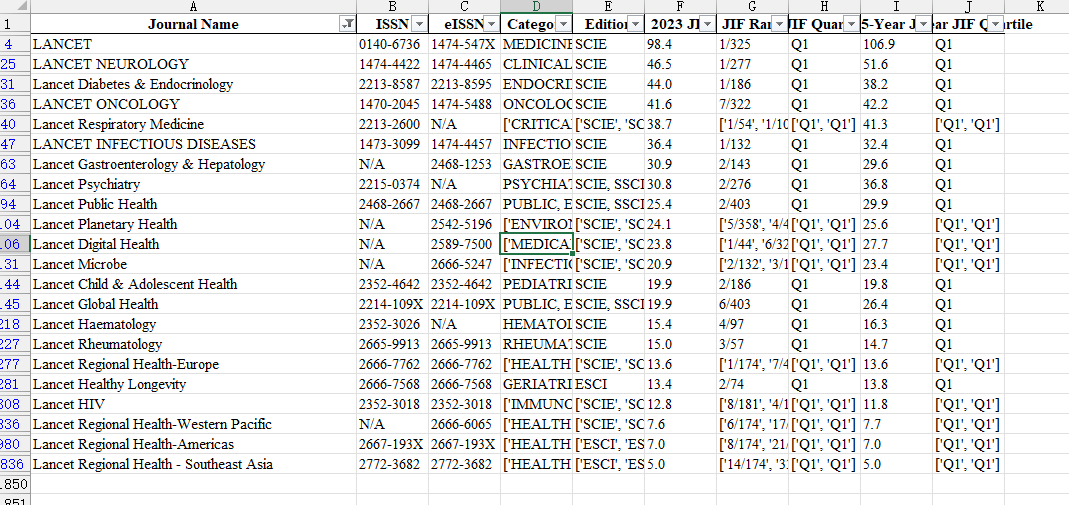Open the eISSN column filter dropdown

tap(492, 25)
